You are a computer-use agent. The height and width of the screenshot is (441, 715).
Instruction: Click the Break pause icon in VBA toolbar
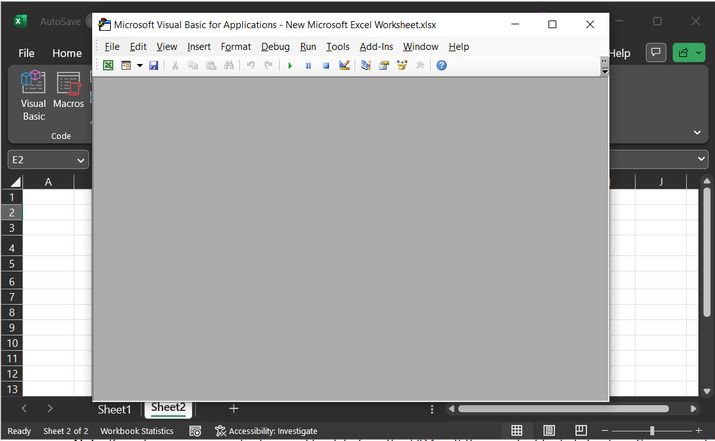[308, 66]
